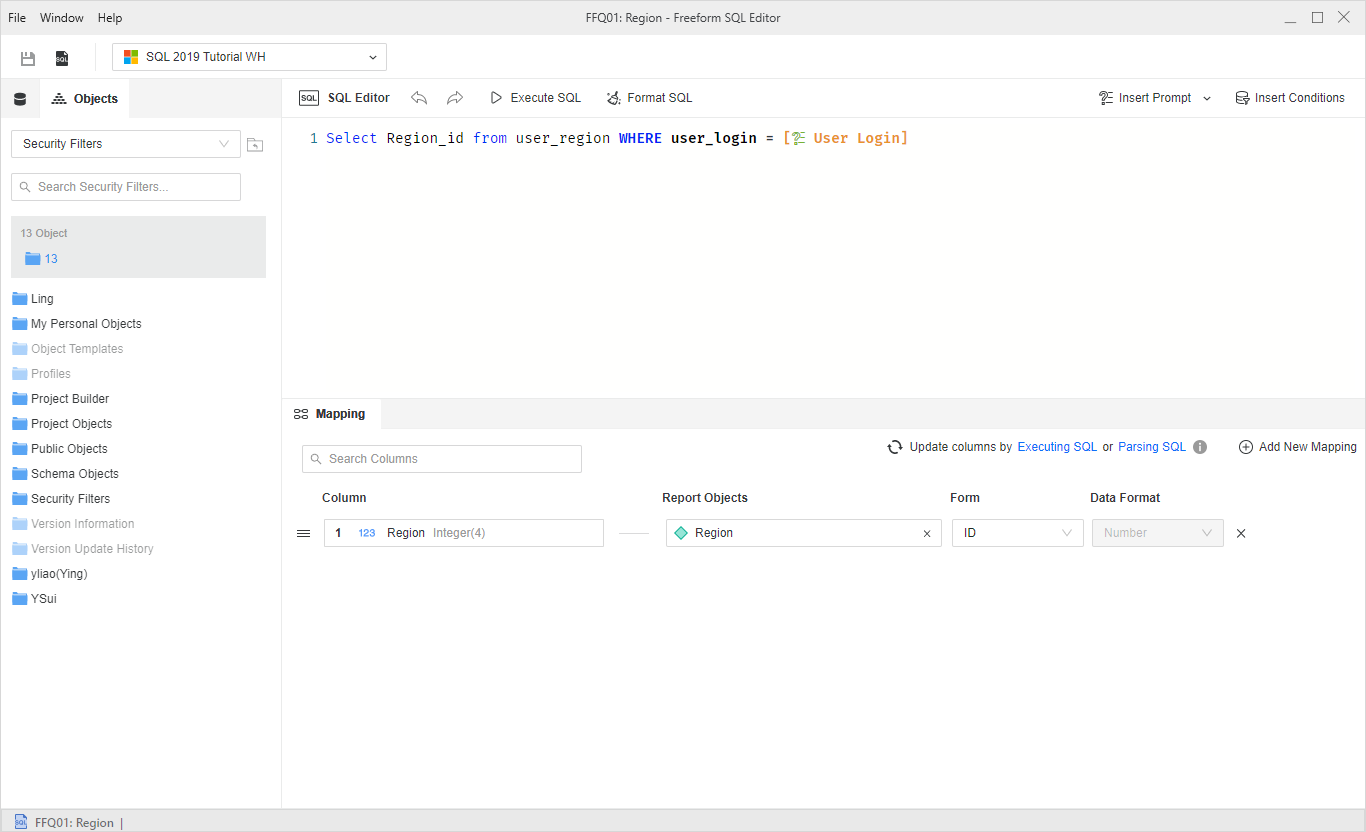Click the save icon in toolbar

pyautogui.click(x=28, y=58)
